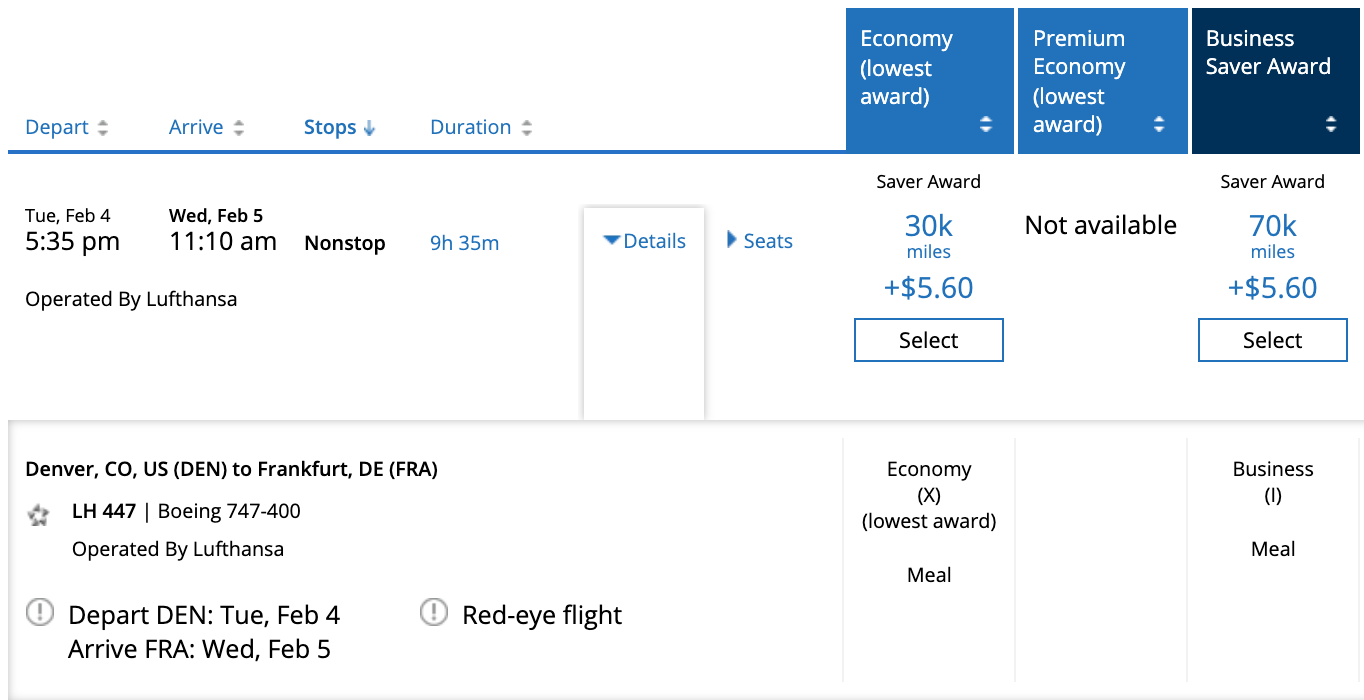Select the 30k miles Economy award
The height and width of the screenshot is (700, 1364).
pyautogui.click(x=929, y=340)
